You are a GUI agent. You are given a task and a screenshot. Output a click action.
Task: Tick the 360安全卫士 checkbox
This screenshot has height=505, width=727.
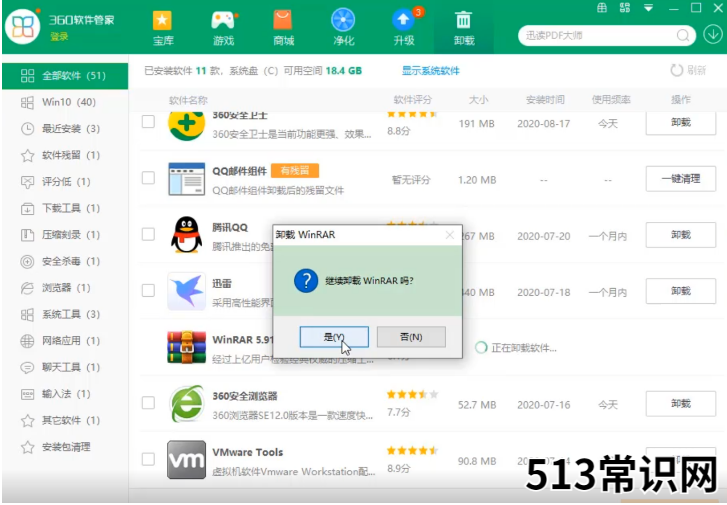pos(148,121)
